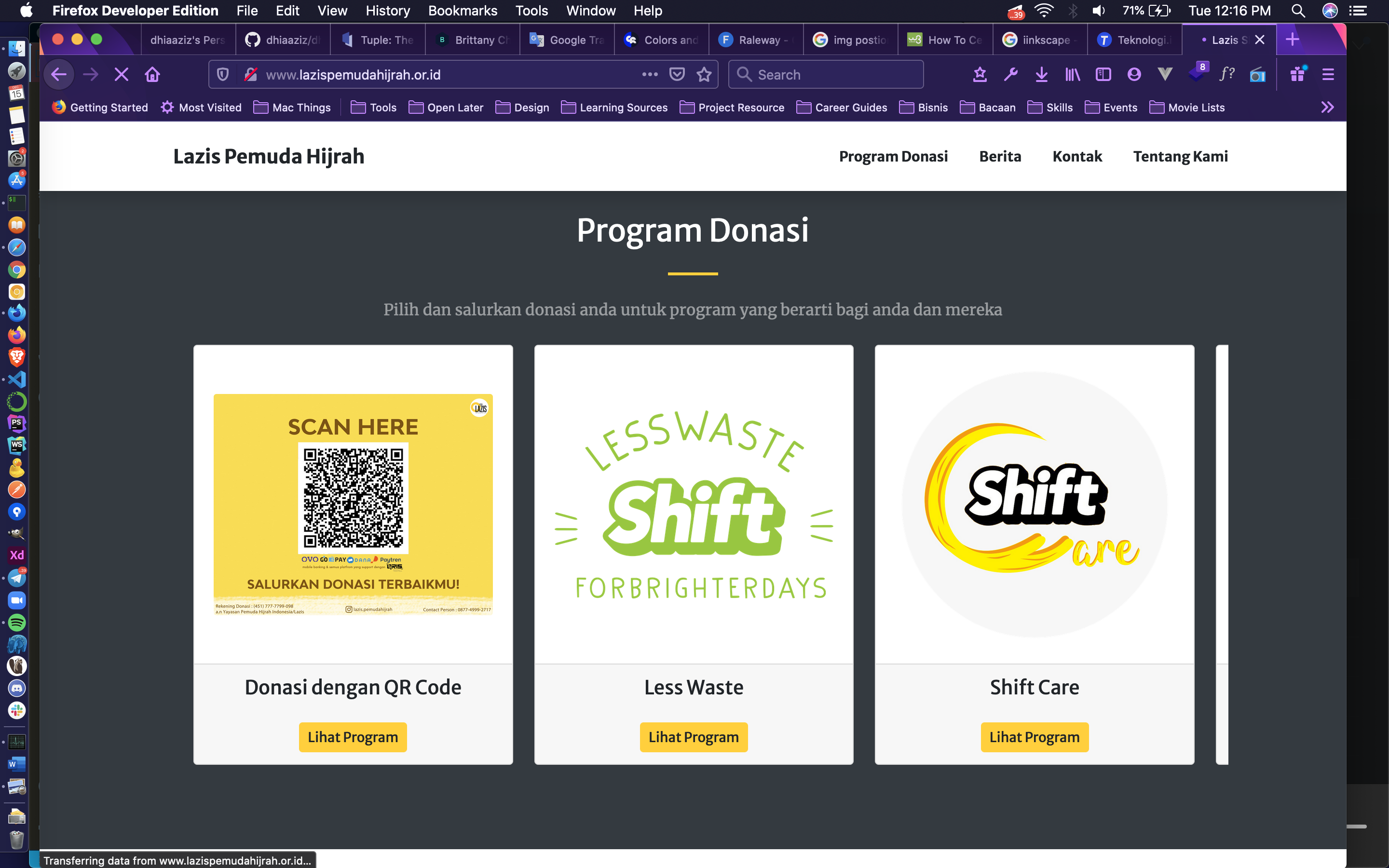Switch to the Google Translate tab
1389x868 pixels.
click(x=567, y=40)
